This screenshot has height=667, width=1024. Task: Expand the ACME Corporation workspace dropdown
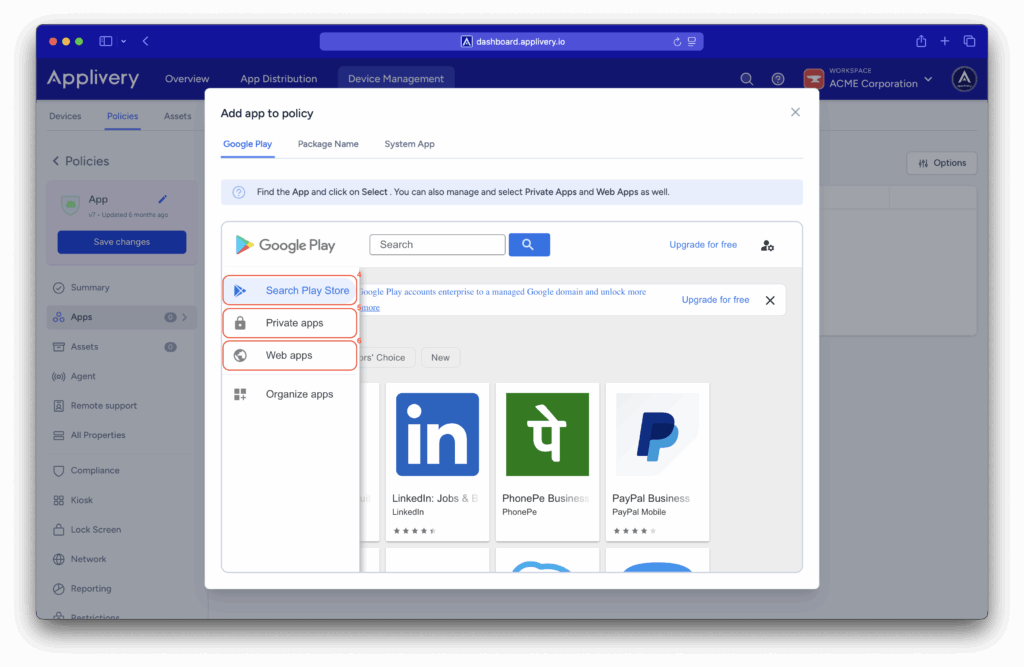[x=928, y=79]
